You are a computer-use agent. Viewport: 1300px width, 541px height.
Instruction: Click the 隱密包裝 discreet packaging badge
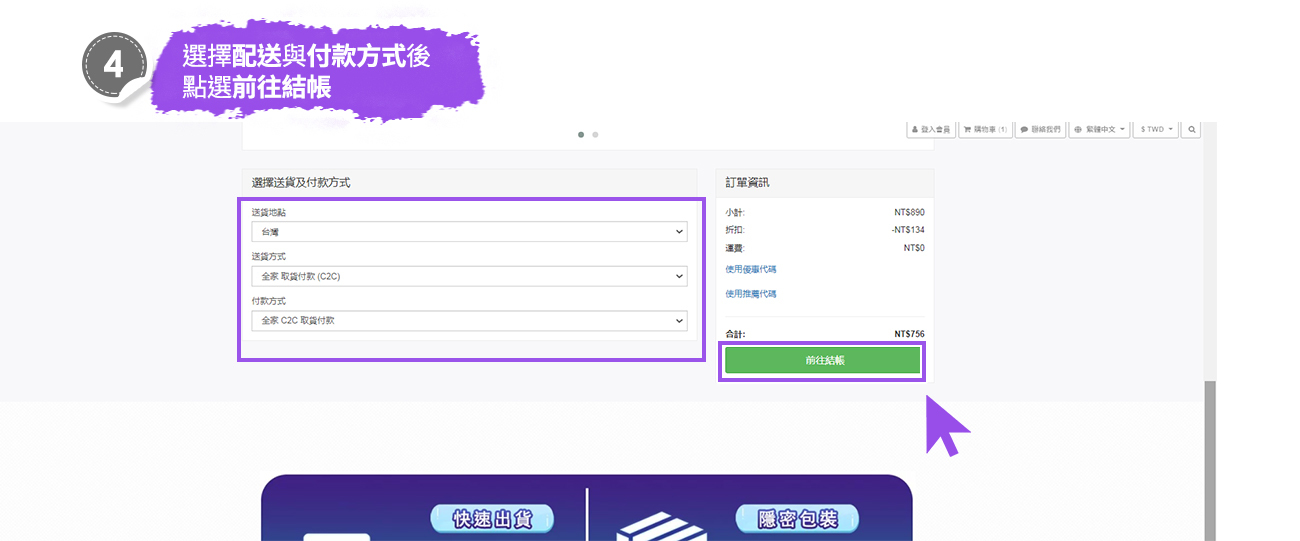[796, 520]
